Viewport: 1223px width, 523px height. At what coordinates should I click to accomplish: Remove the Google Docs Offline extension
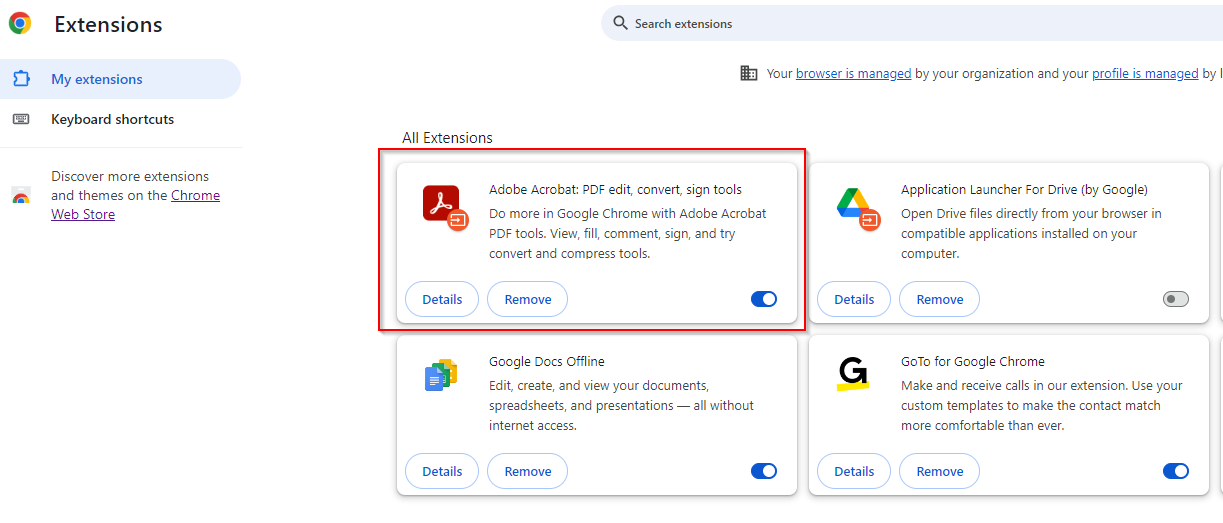tap(527, 471)
